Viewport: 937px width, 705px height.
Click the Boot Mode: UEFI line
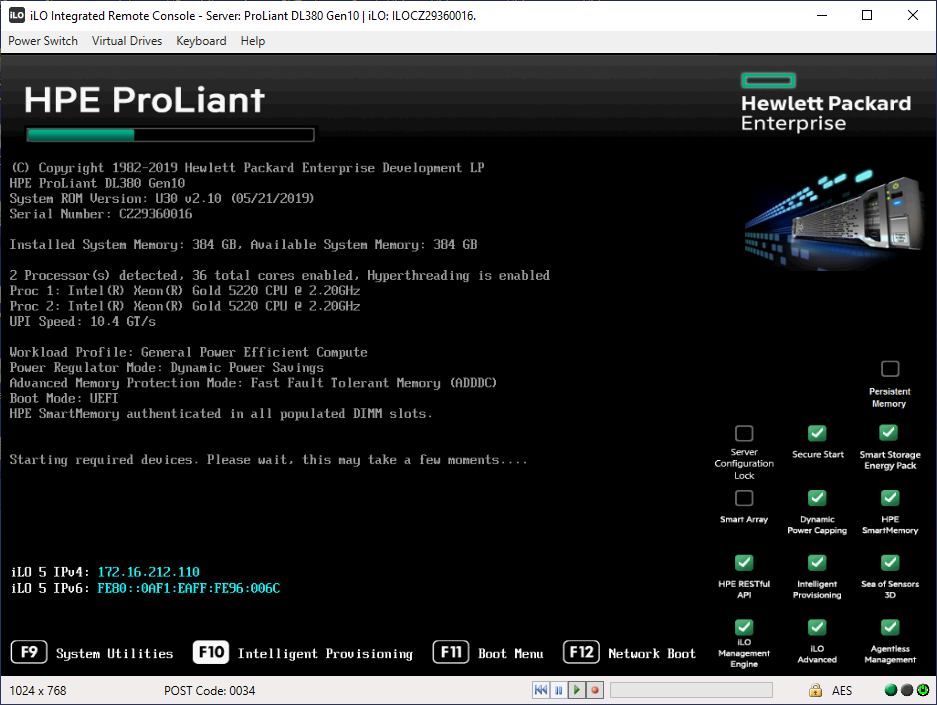point(64,399)
